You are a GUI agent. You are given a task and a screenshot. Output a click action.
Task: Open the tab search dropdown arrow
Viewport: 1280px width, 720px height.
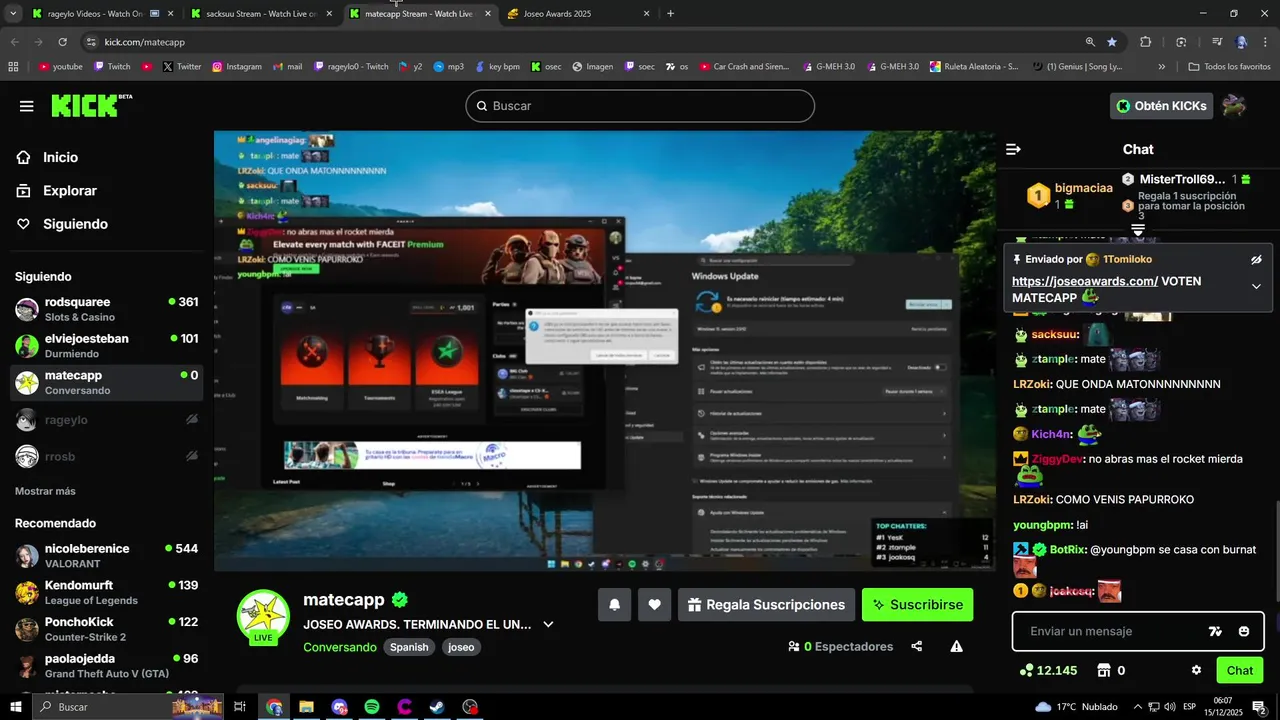(x=13, y=14)
